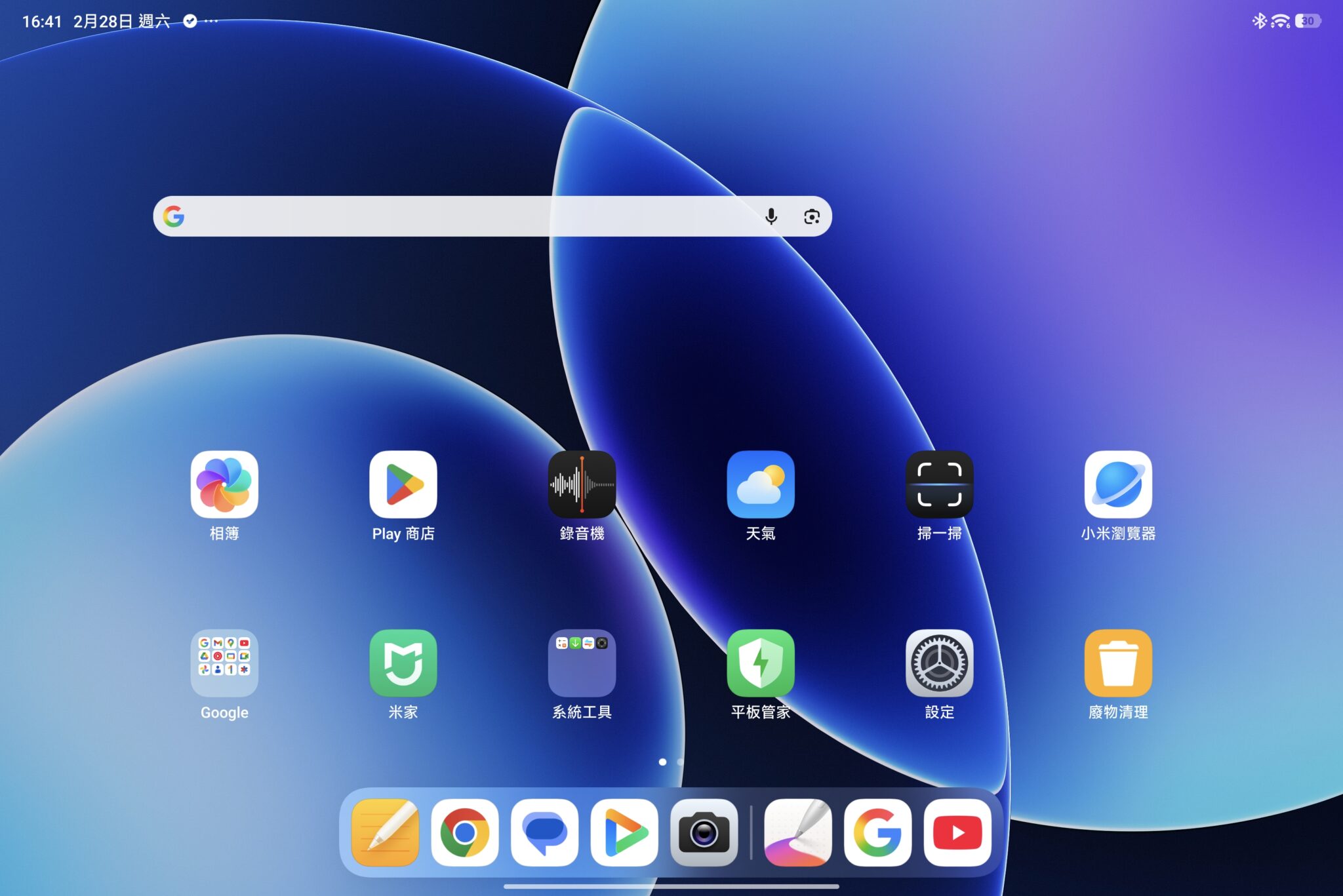This screenshot has width=1343, height=896.
Task: Expand the 系統工具 folder
Action: (x=582, y=663)
